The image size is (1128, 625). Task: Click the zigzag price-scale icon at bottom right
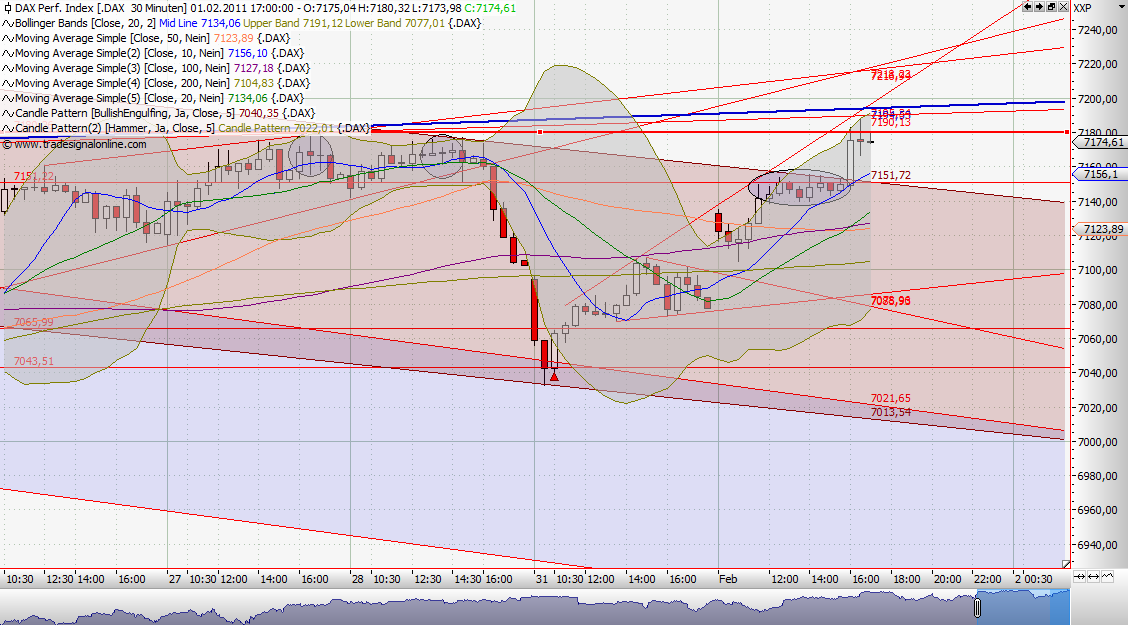pos(1108,576)
